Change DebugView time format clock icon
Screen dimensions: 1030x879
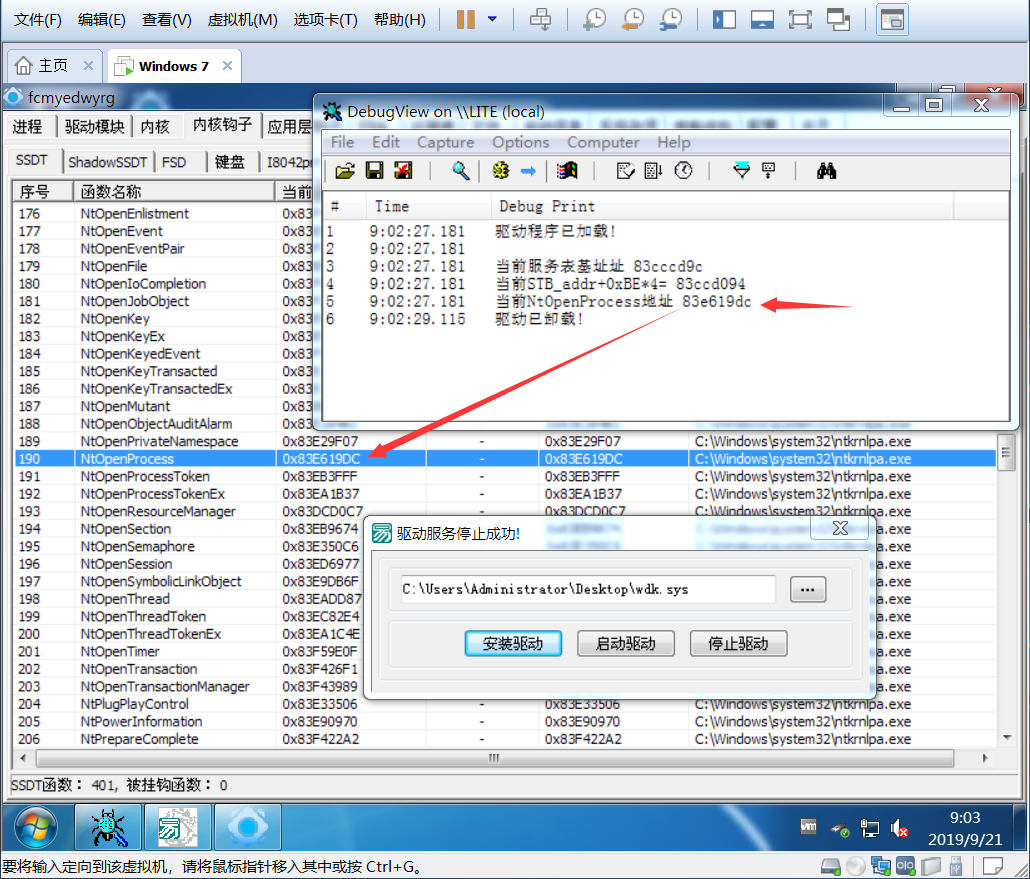click(x=683, y=171)
